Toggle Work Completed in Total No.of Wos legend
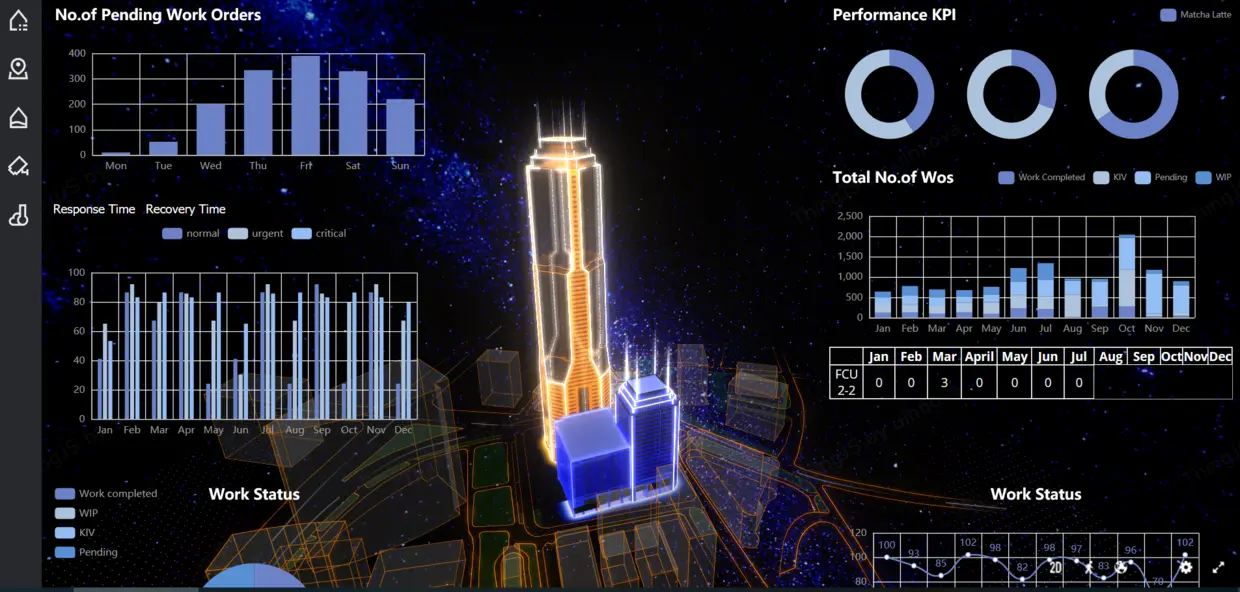1240x592 pixels. click(x=1041, y=177)
